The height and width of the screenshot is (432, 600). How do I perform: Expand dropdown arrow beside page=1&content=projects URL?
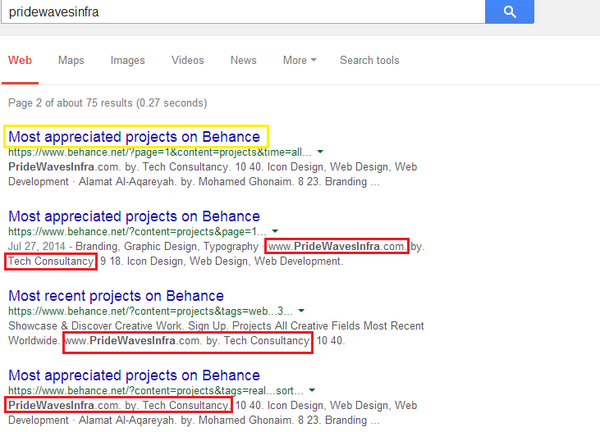[x=320, y=152]
